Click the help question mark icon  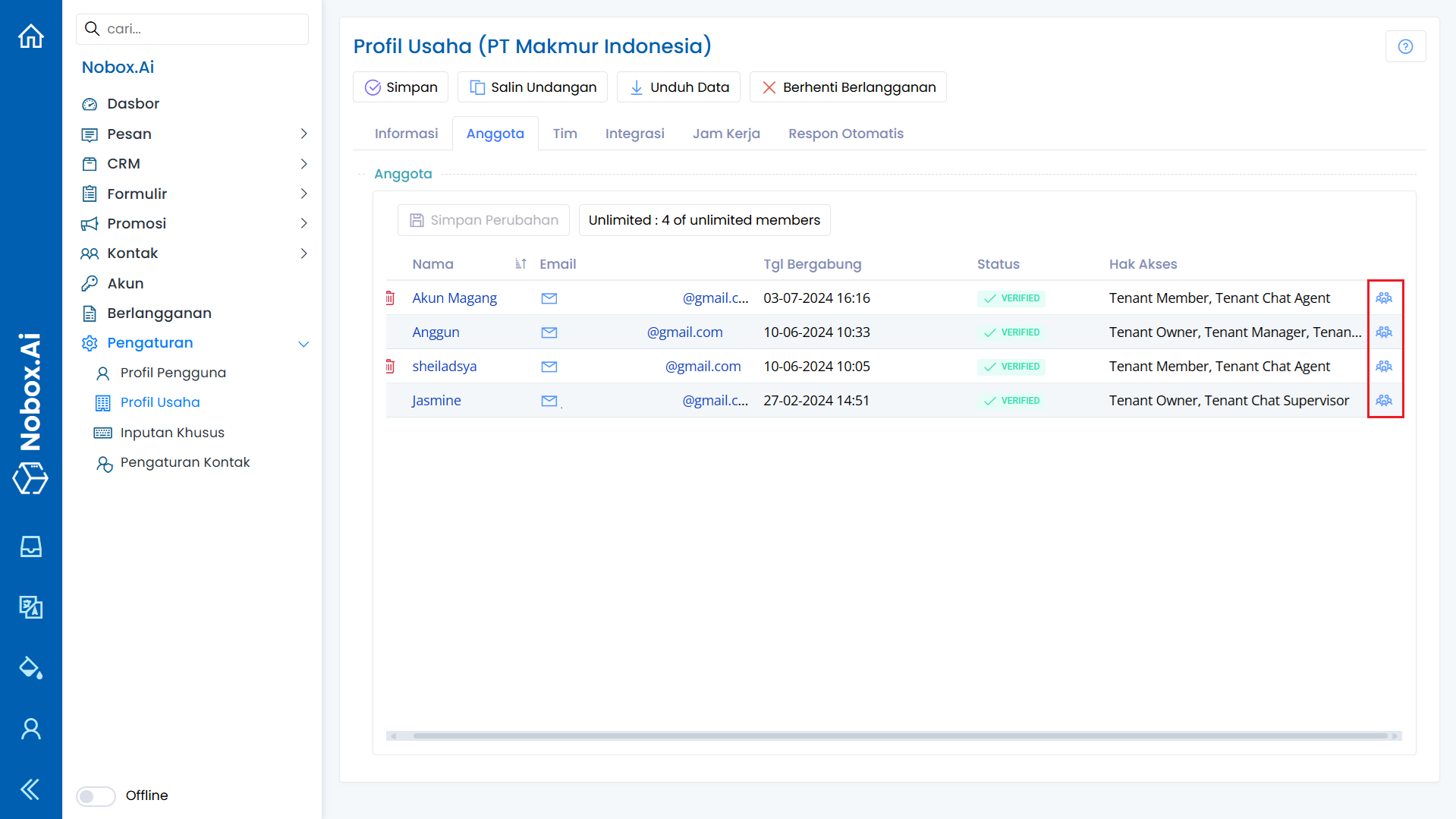tap(1405, 47)
